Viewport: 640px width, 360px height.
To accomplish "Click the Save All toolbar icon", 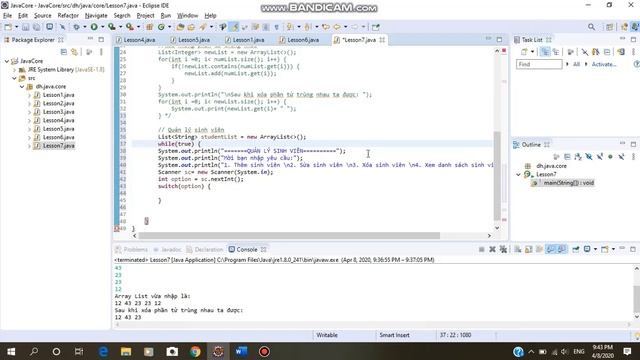I will tap(36, 27).
